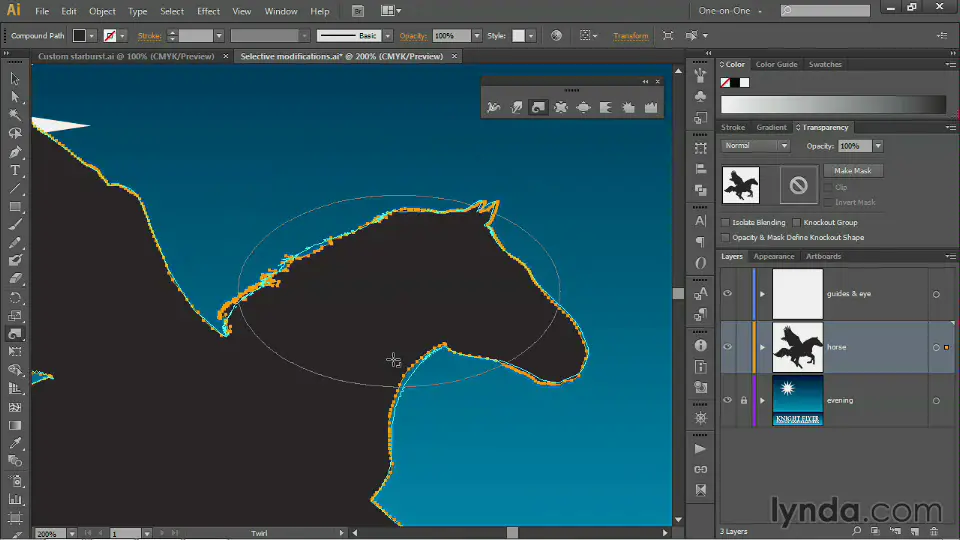Unlock the evening layer

pyautogui.click(x=743, y=400)
